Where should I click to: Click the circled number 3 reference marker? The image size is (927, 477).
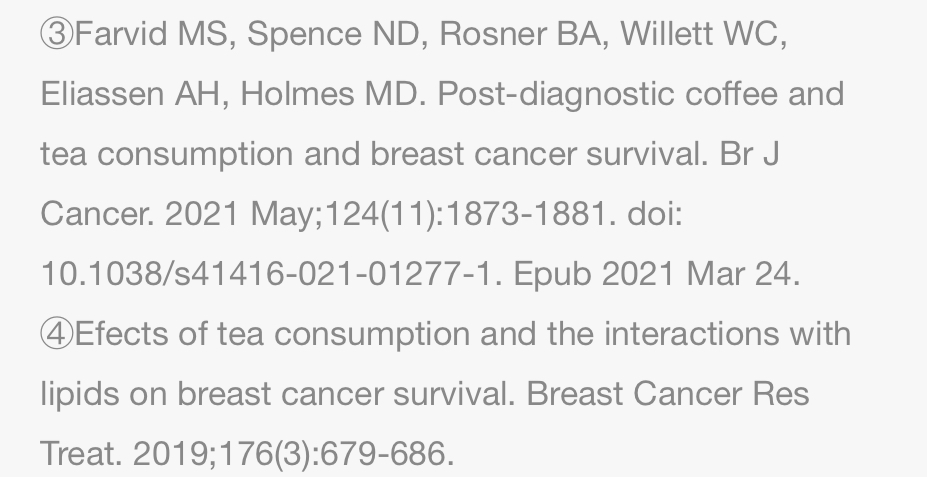[57, 34]
